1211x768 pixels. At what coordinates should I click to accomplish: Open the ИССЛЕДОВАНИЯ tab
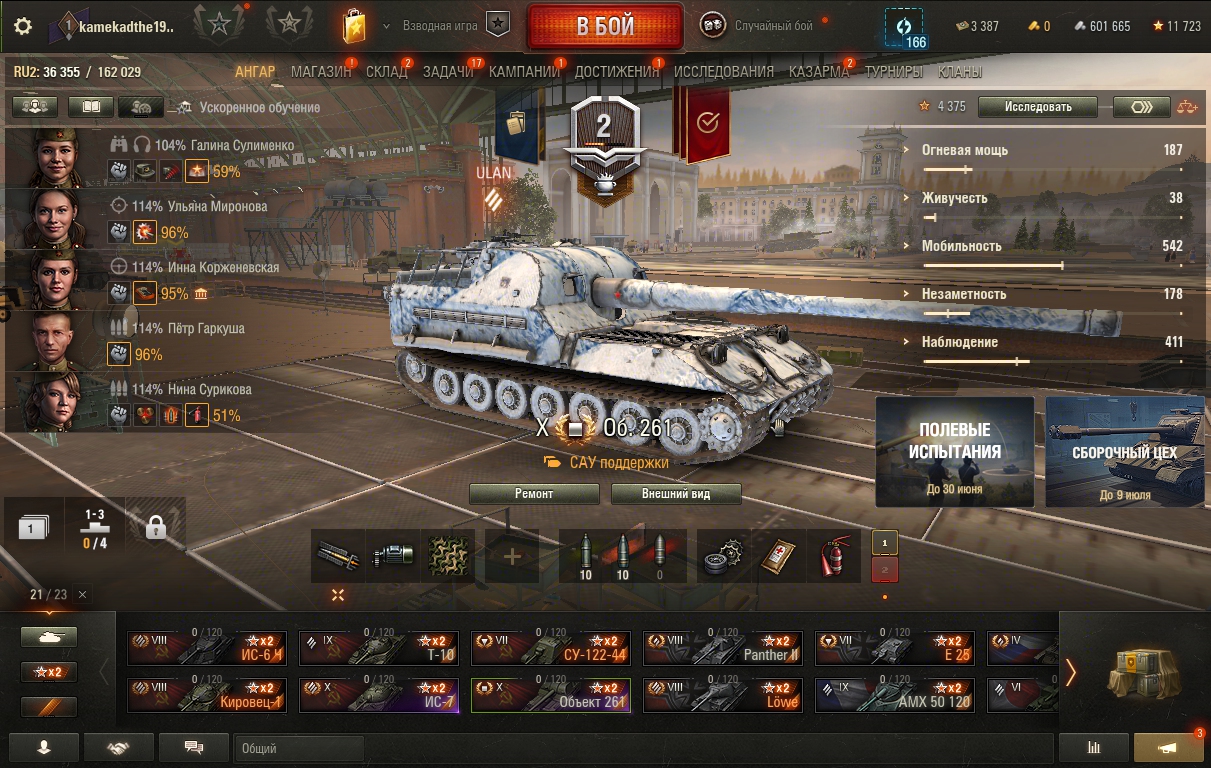[x=724, y=72]
